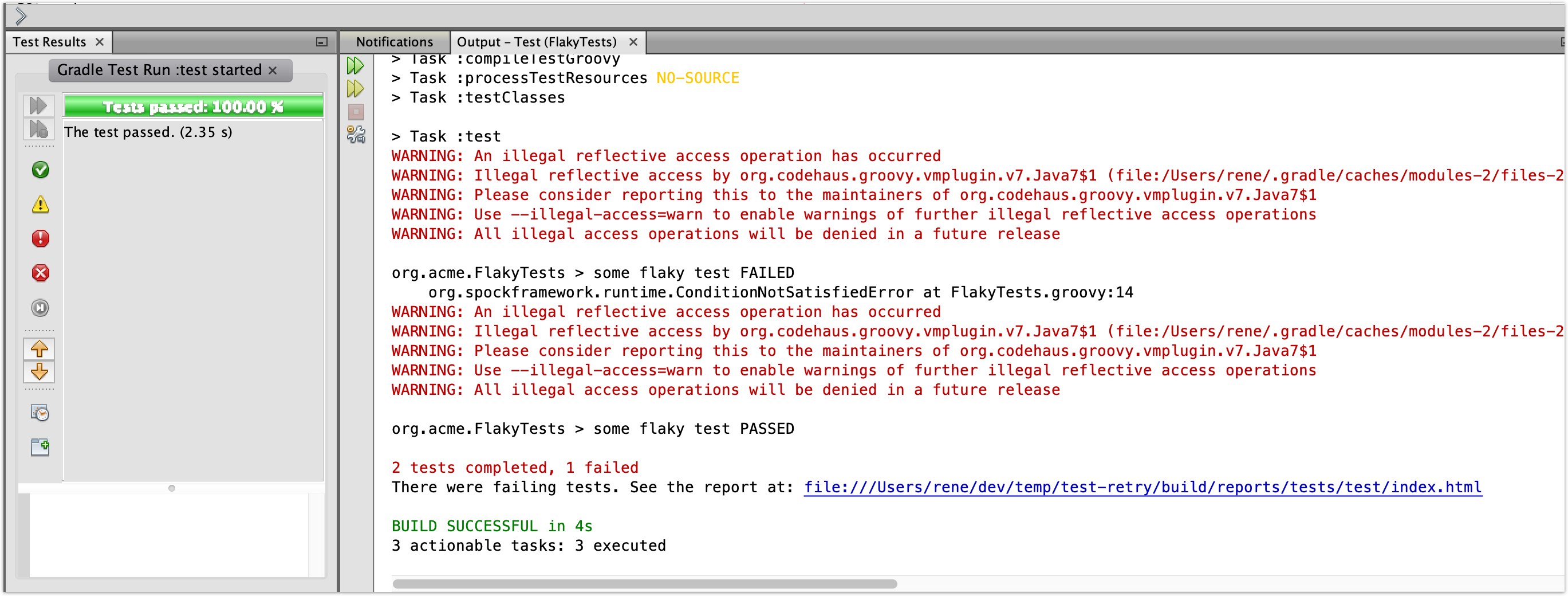Viewport: 1568px width, 596px height.
Task: Click the yellow NO-SOURCE label
Action: (698, 78)
